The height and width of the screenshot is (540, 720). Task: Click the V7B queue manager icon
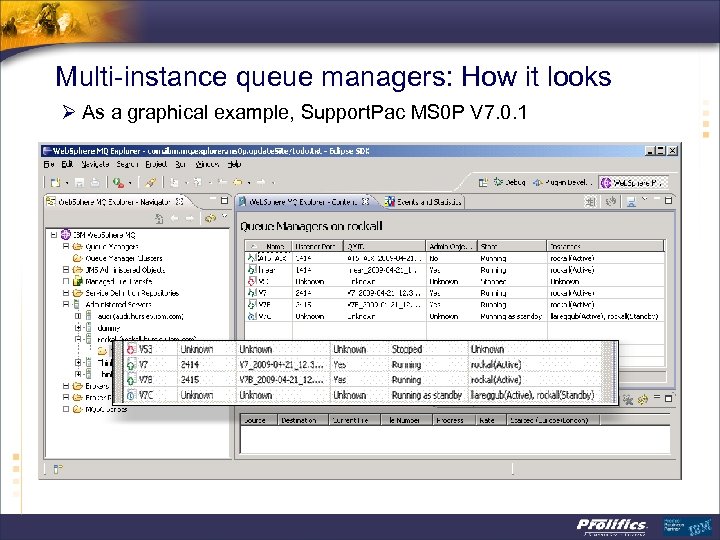pos(131,380)
